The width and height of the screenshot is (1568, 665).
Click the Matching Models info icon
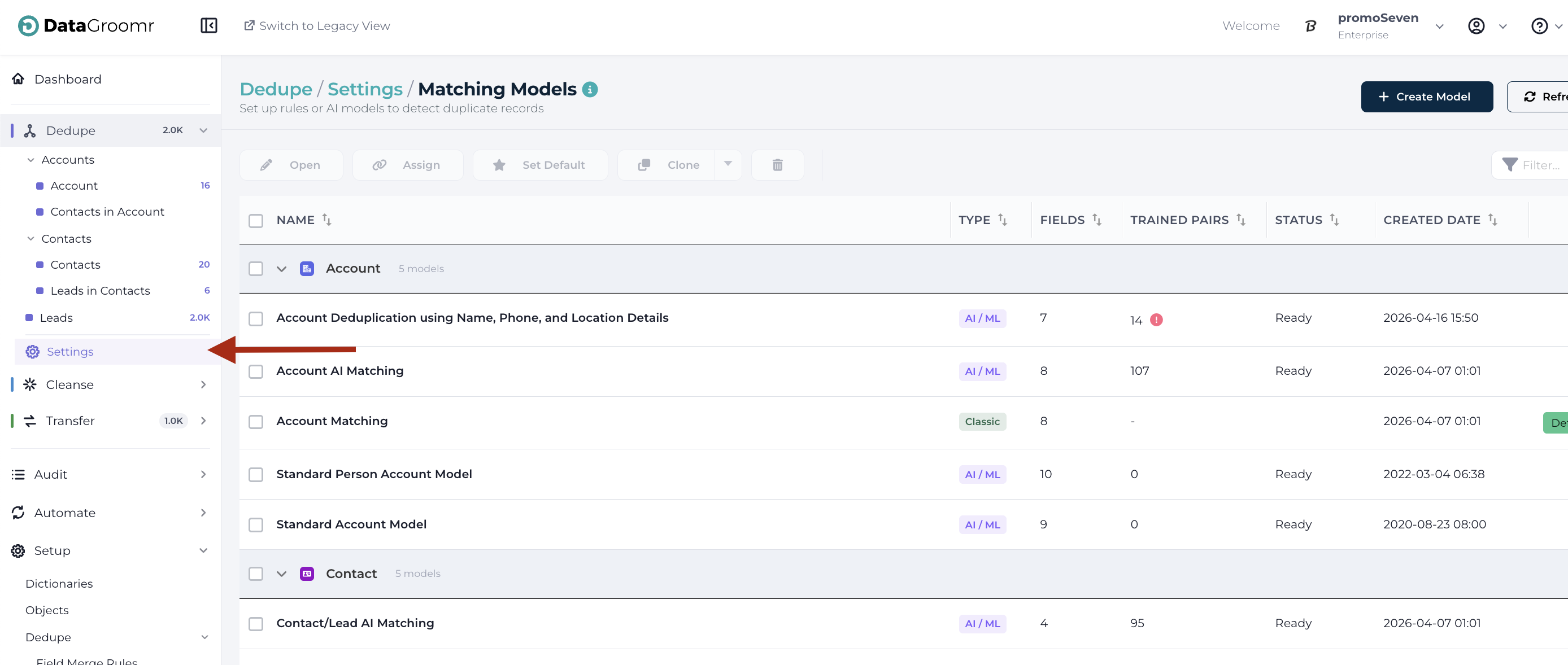click(589, 89)
